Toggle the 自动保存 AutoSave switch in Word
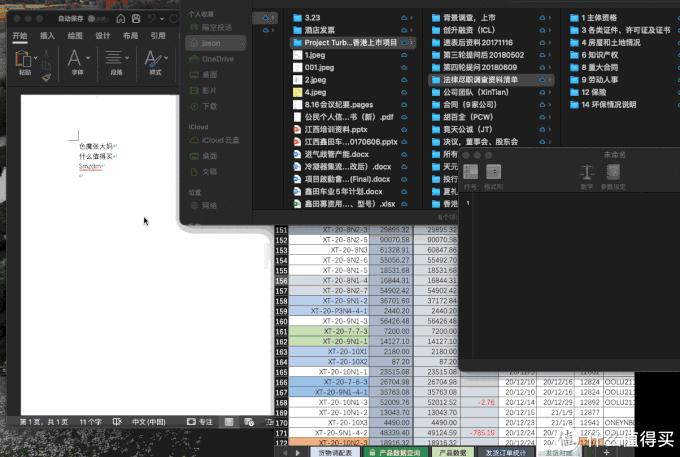 98,19
